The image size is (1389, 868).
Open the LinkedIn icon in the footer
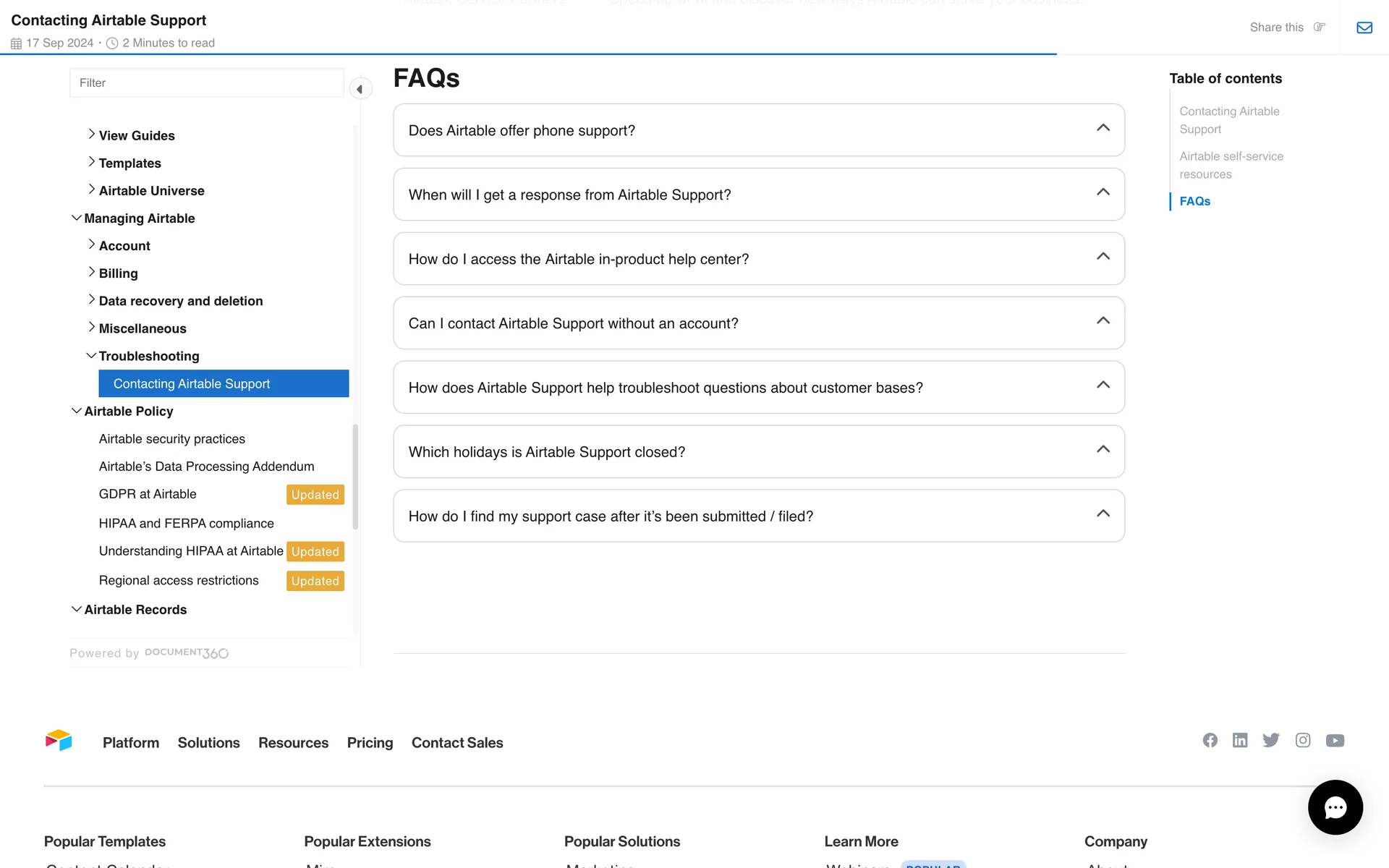1240,740
